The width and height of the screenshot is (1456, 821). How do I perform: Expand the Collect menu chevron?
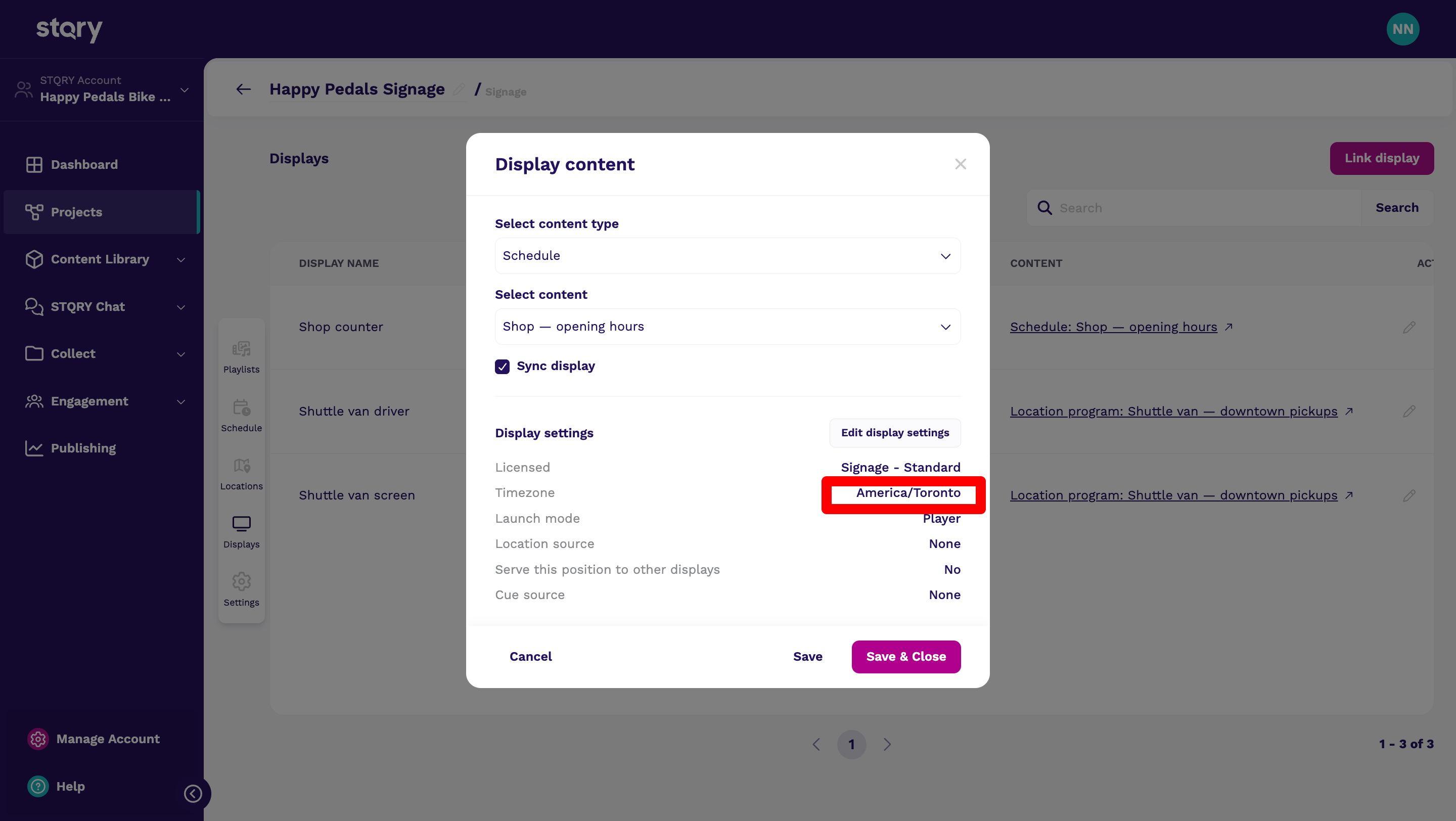coord(181,354)
